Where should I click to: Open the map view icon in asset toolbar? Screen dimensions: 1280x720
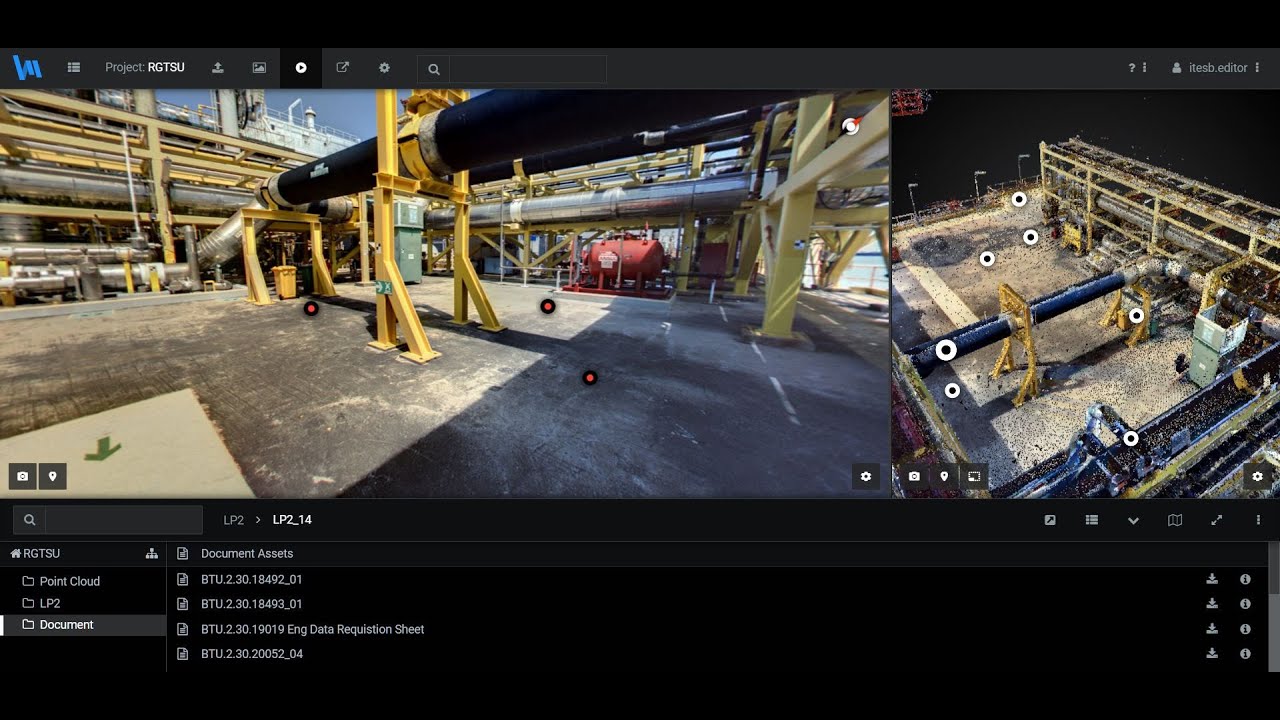pyautogui.click(x=1175, y=520)
